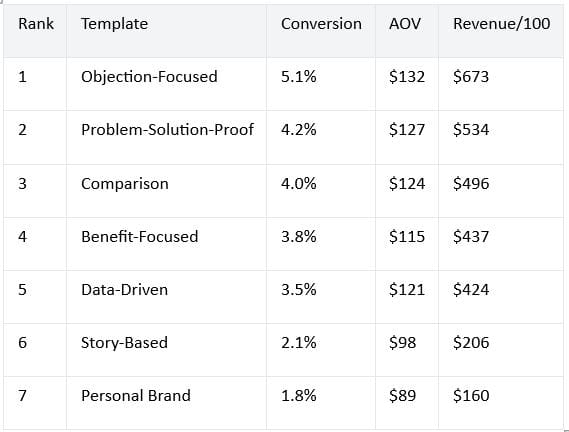
Task: Click the Rank column header
Action: (x=36, y=24)
